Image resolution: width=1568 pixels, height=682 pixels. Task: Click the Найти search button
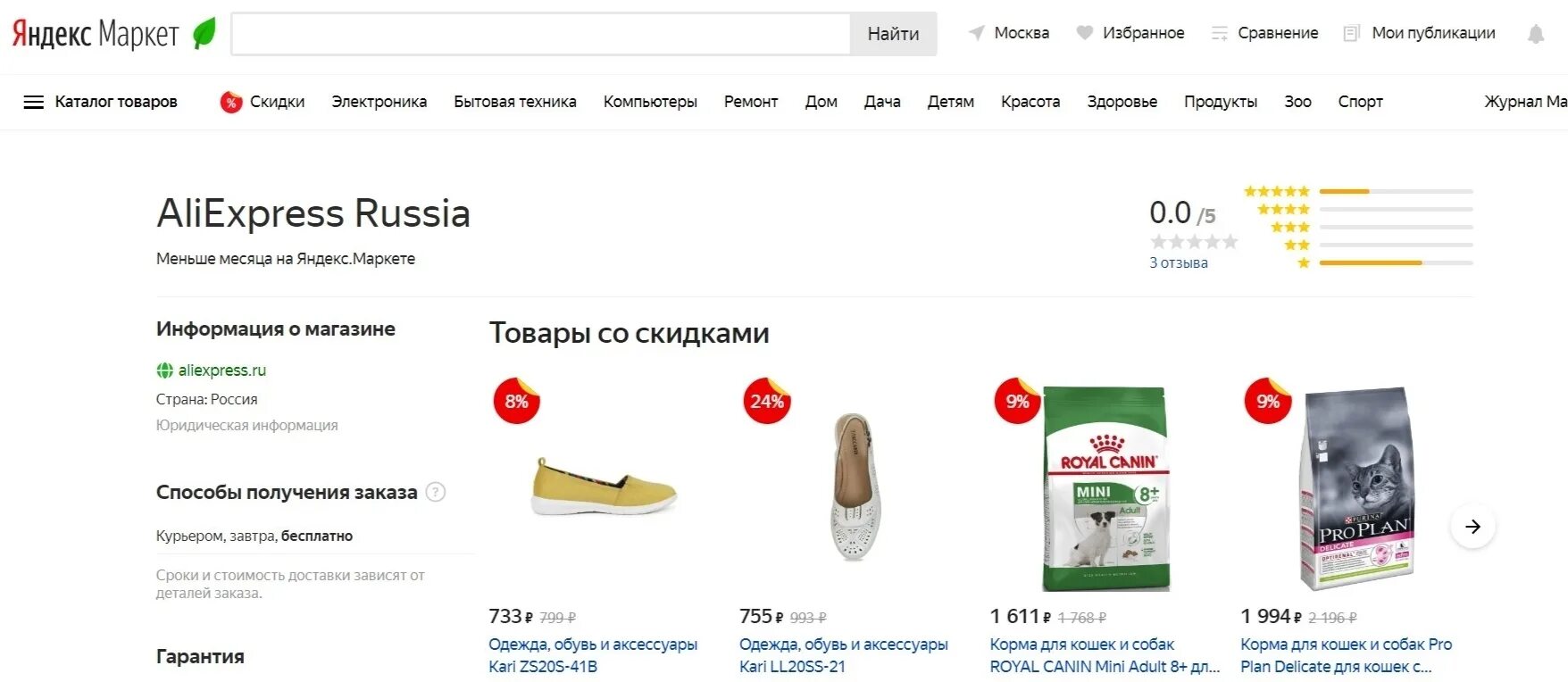coord(893,34)
